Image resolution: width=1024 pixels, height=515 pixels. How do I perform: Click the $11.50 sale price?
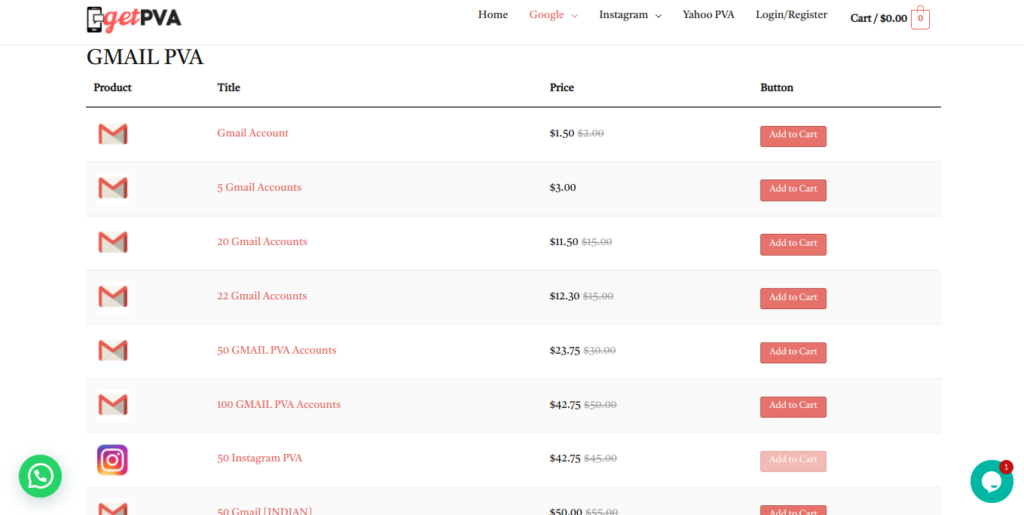(x=564, y=242)
